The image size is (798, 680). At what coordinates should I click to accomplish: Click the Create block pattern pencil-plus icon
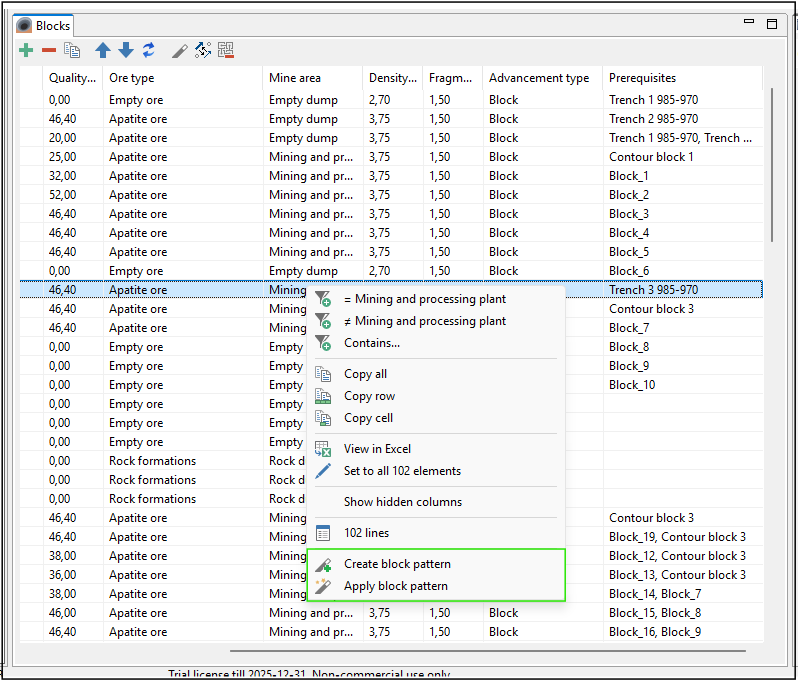pyautogui.click(x=323, y=564)
